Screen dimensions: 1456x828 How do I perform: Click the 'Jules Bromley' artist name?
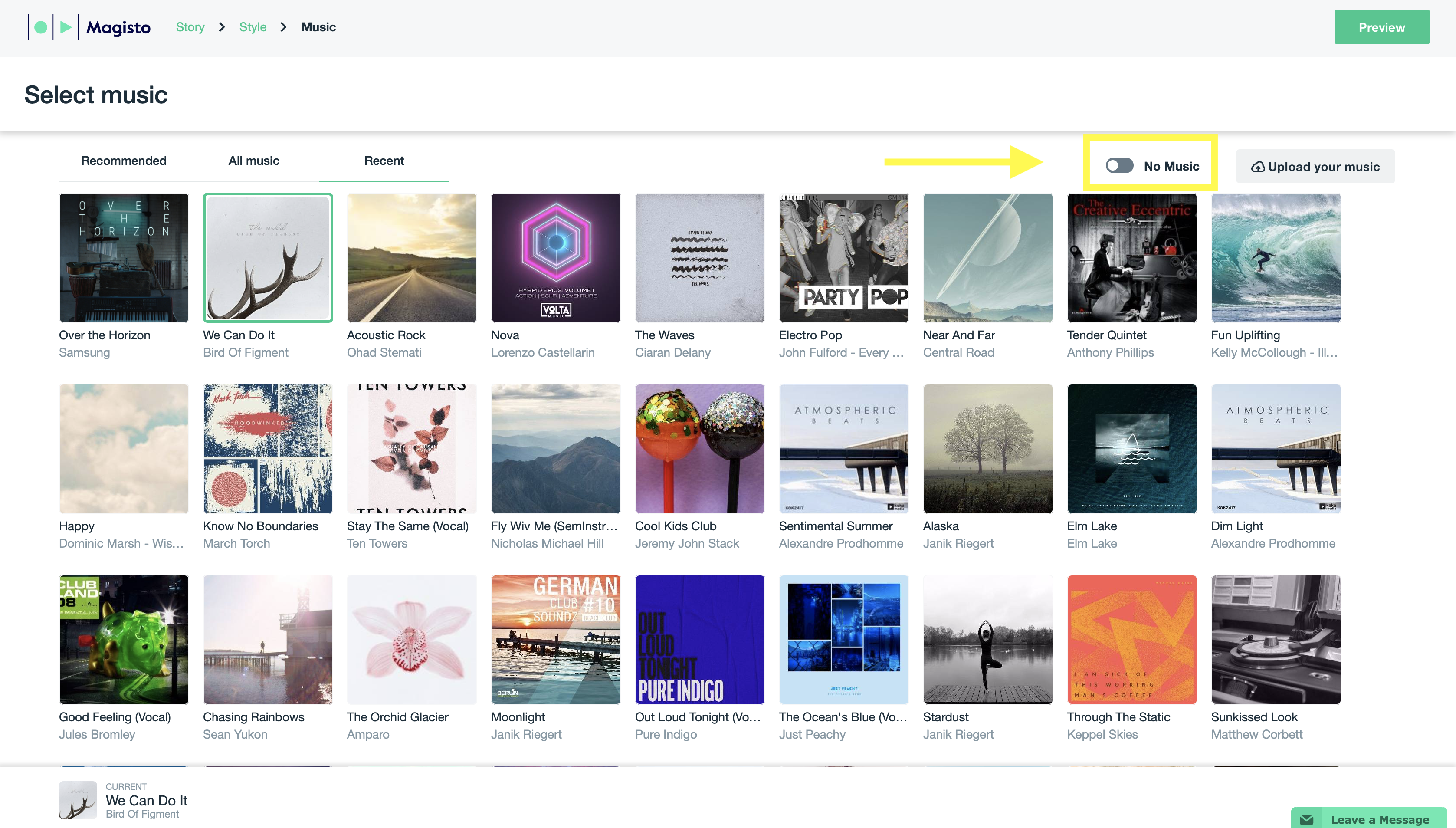tap(97, 735)
